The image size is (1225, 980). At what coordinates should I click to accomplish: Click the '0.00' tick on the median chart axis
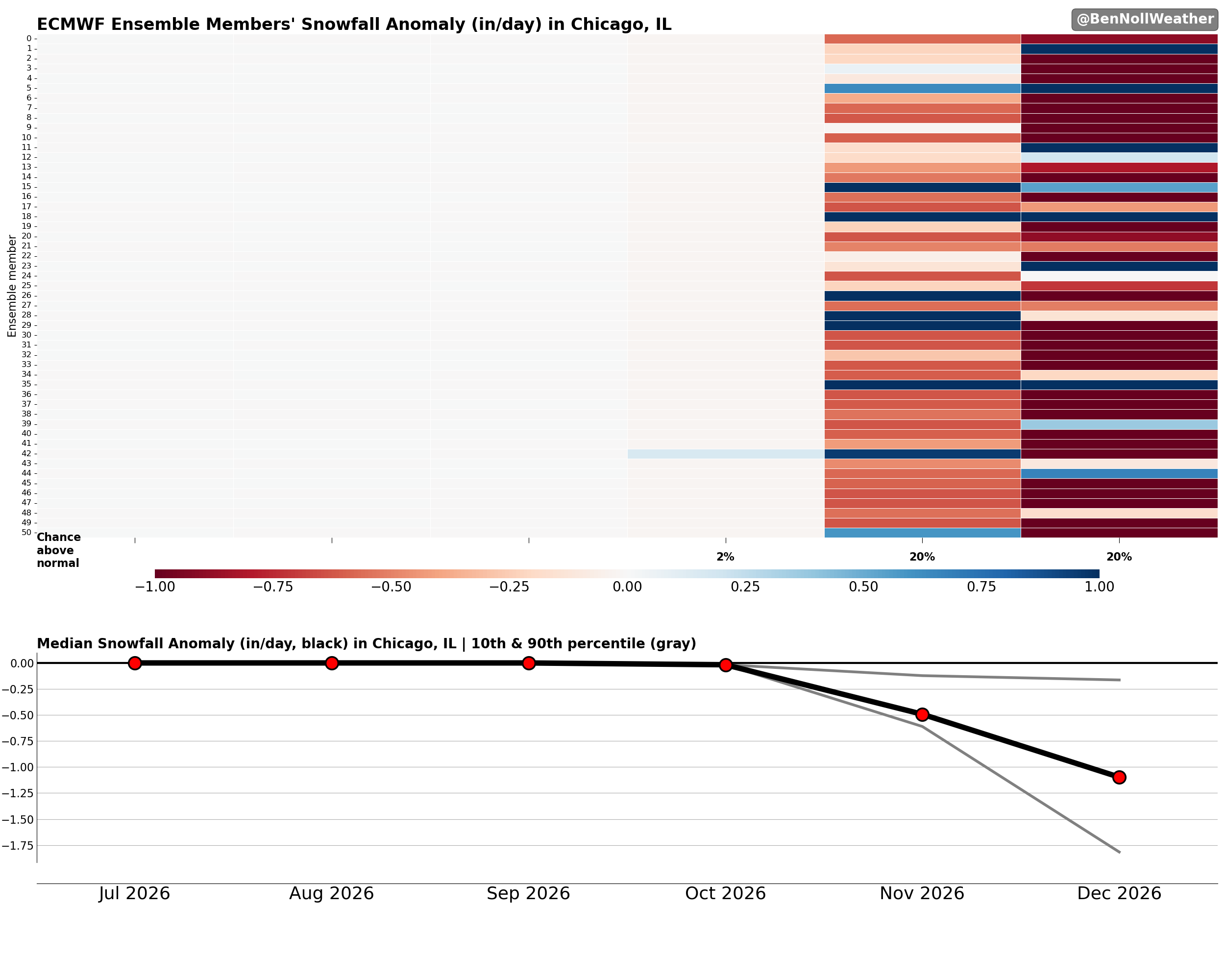coord(22,663)
